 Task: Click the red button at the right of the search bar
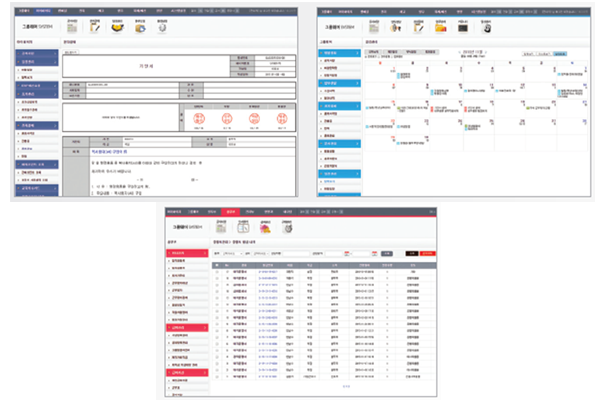[428, 254]
